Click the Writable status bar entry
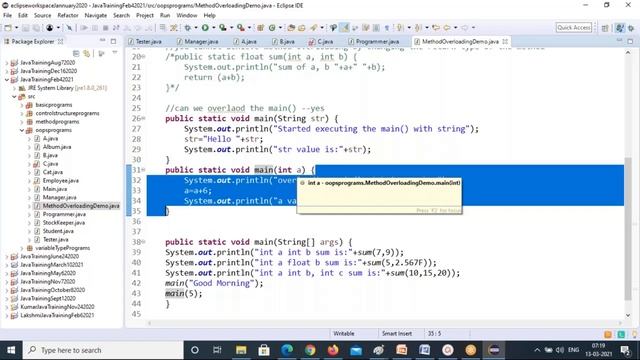The image size is (640, 360). [x=344, y=333]
